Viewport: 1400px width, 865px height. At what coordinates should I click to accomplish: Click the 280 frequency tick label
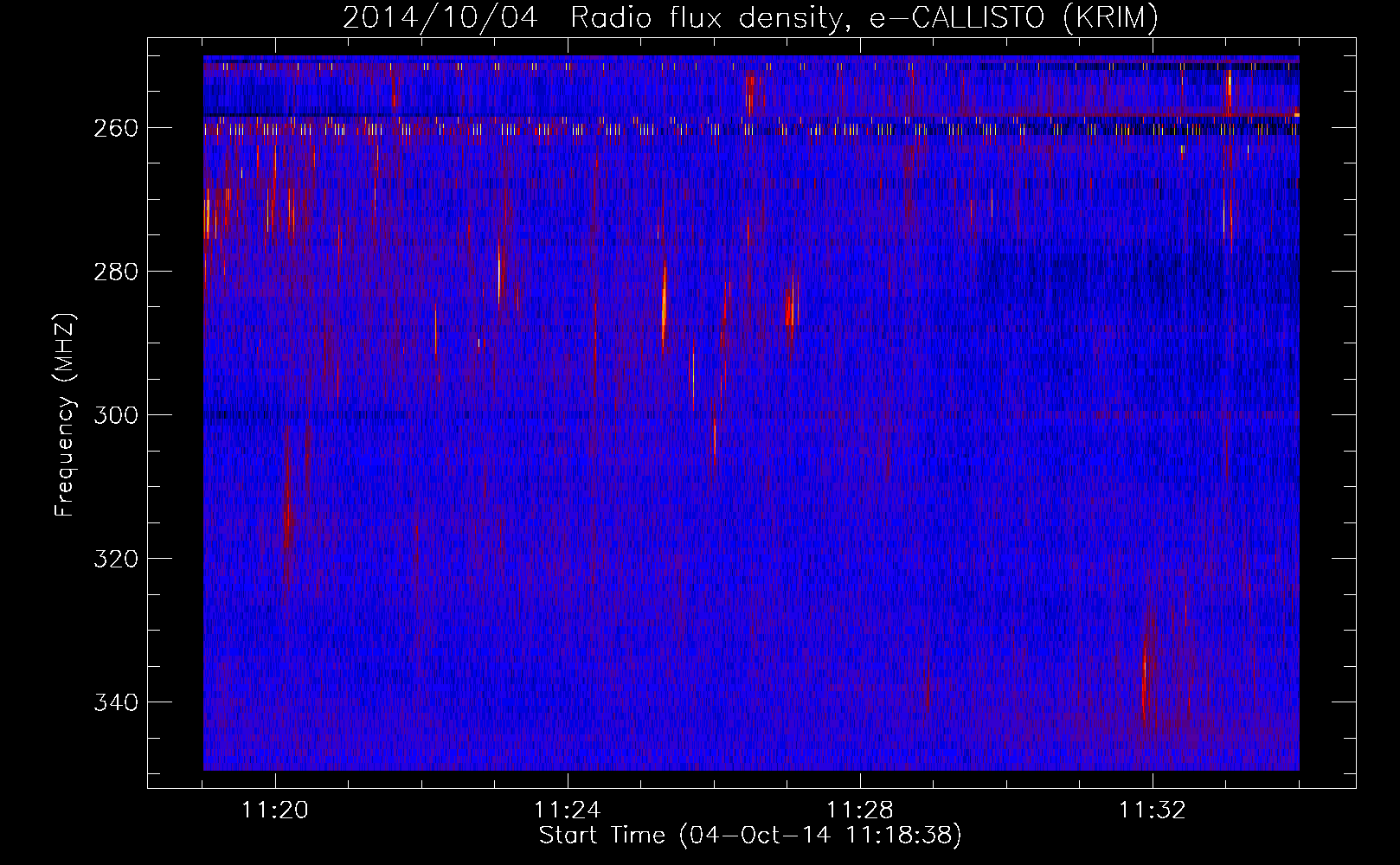(x=115, y=272)
